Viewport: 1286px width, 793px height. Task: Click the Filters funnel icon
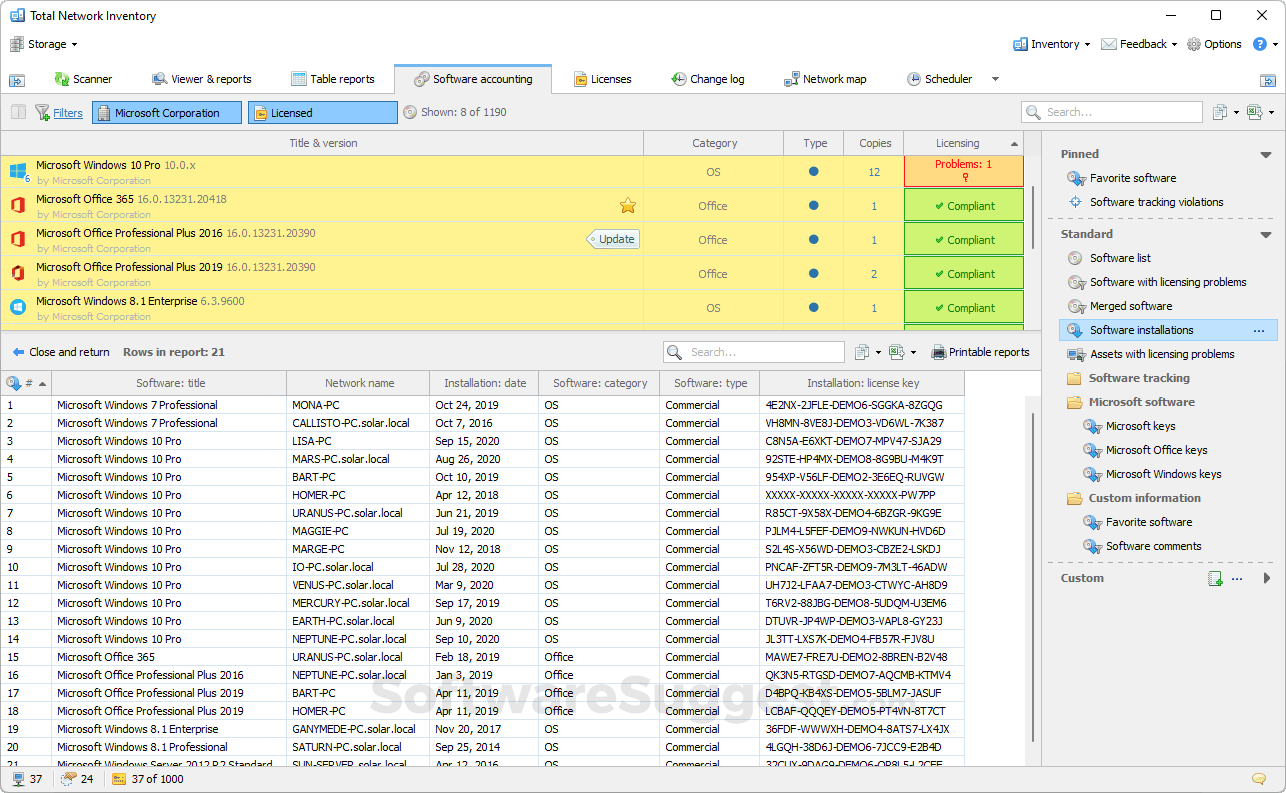(x=44, y=112)
